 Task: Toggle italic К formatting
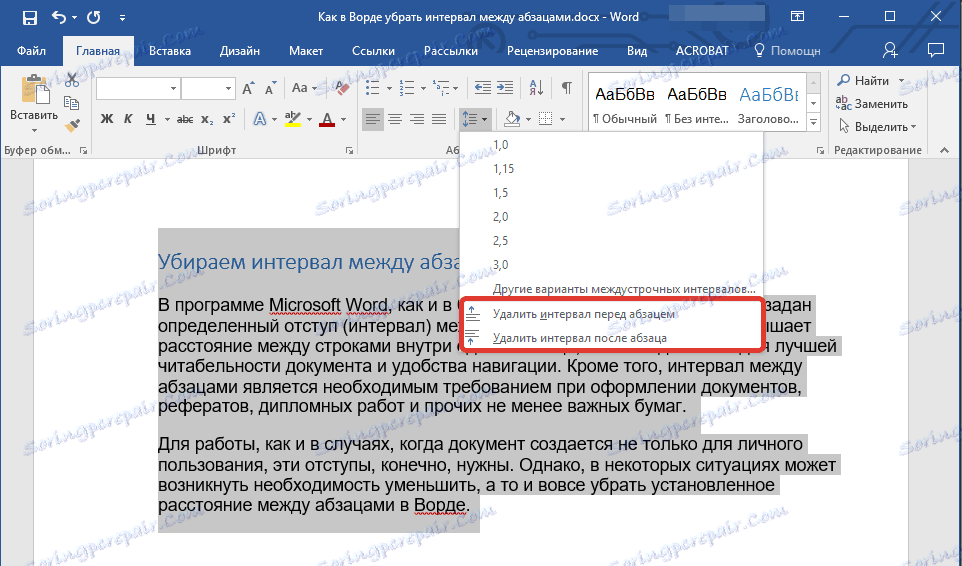click(x=129, y=119)
